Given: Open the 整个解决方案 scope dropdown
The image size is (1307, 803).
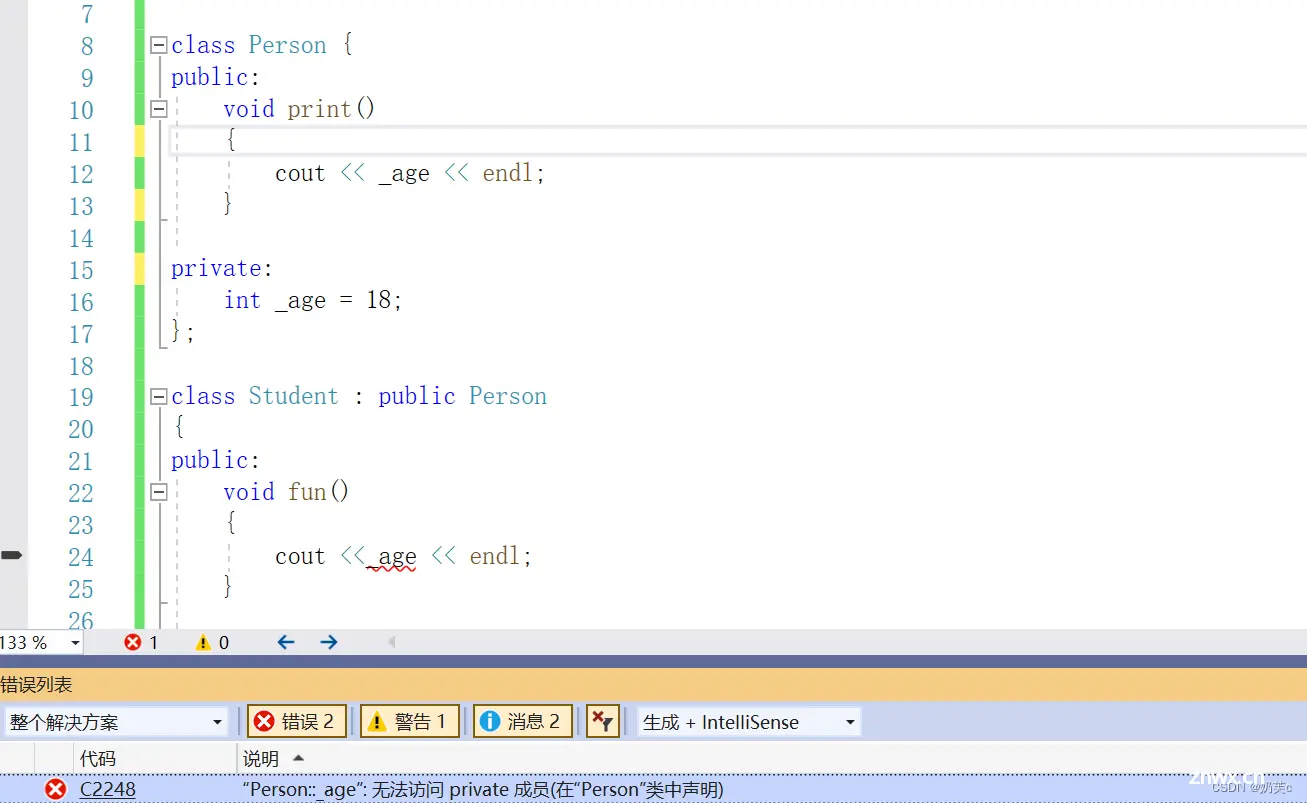Looking at the screenshot, I should click(117, 722).
